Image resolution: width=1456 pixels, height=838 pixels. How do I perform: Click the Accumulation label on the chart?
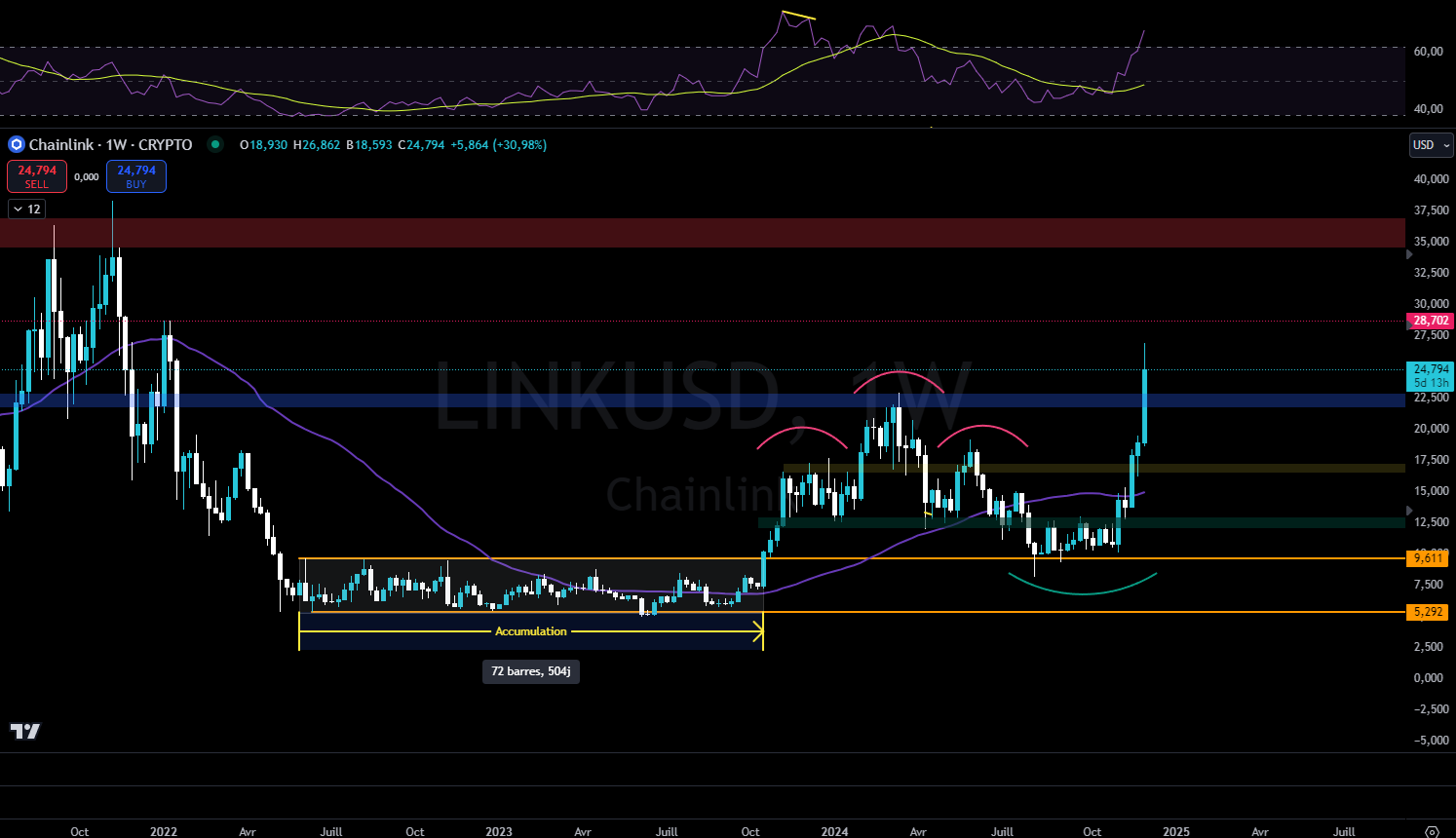tap(530, 630)
